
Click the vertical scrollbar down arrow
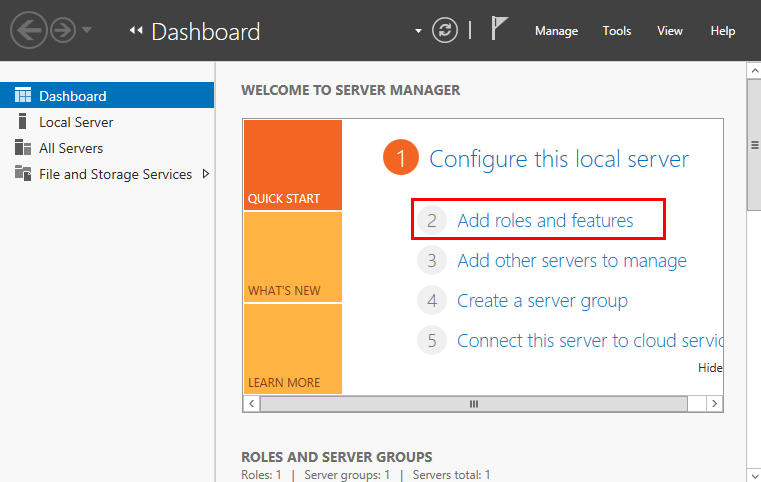(x=754, y=475)
